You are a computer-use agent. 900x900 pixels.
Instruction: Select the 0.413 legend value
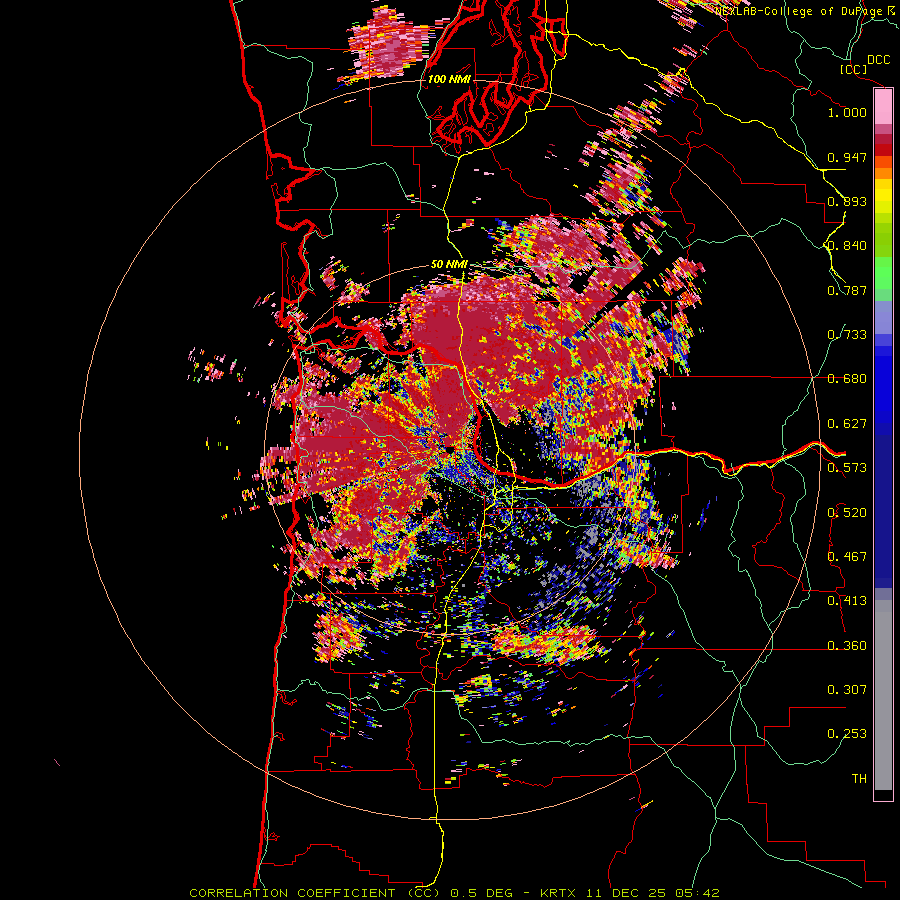847,601
